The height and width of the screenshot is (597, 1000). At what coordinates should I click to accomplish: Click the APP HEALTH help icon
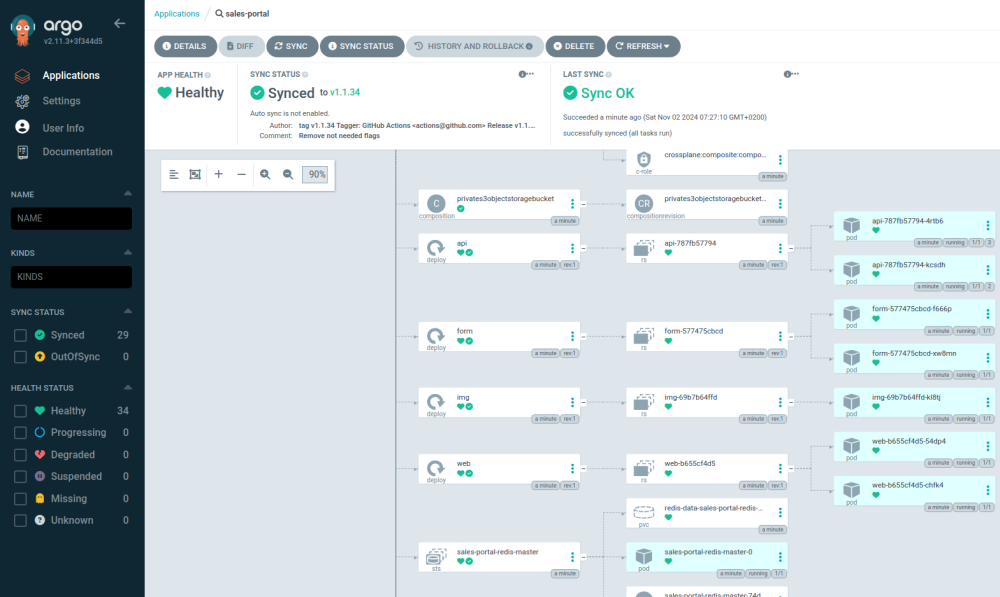(x=208, y=75)
